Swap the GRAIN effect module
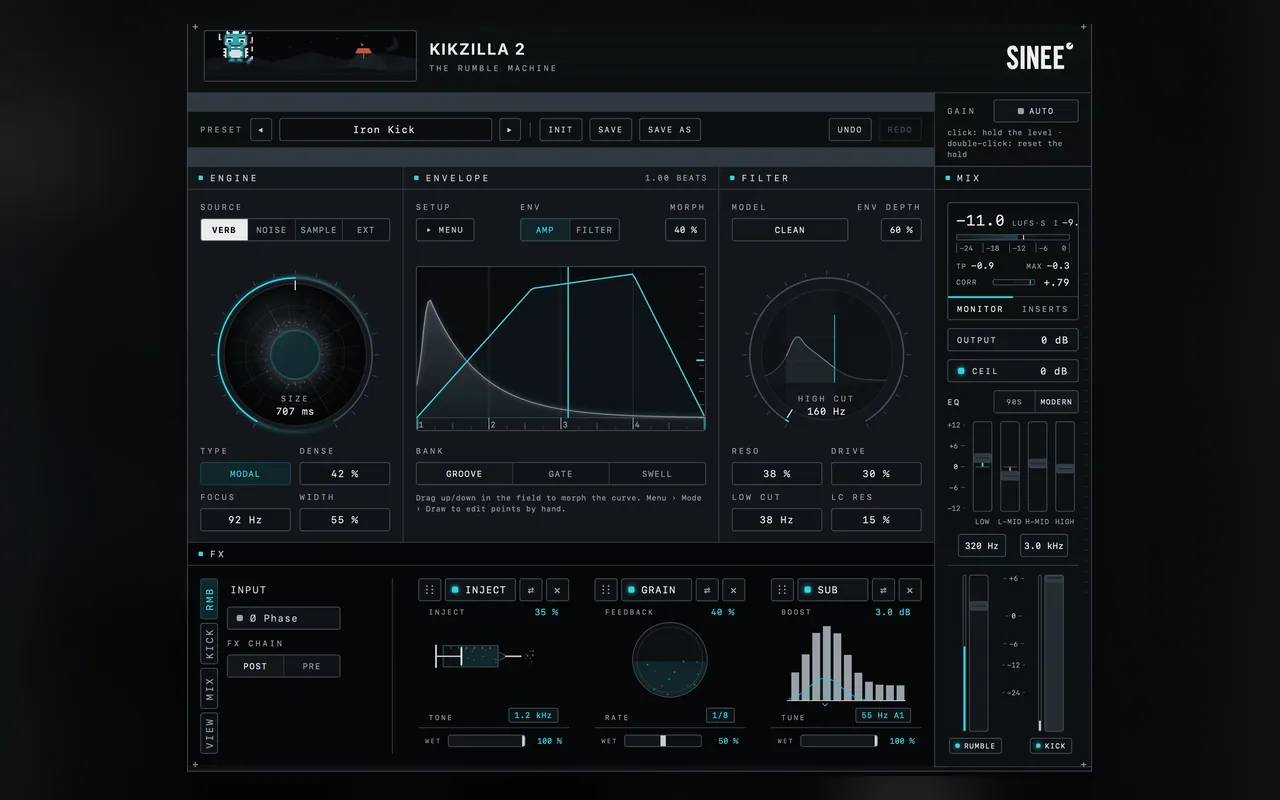 click(x=707, y=590)
